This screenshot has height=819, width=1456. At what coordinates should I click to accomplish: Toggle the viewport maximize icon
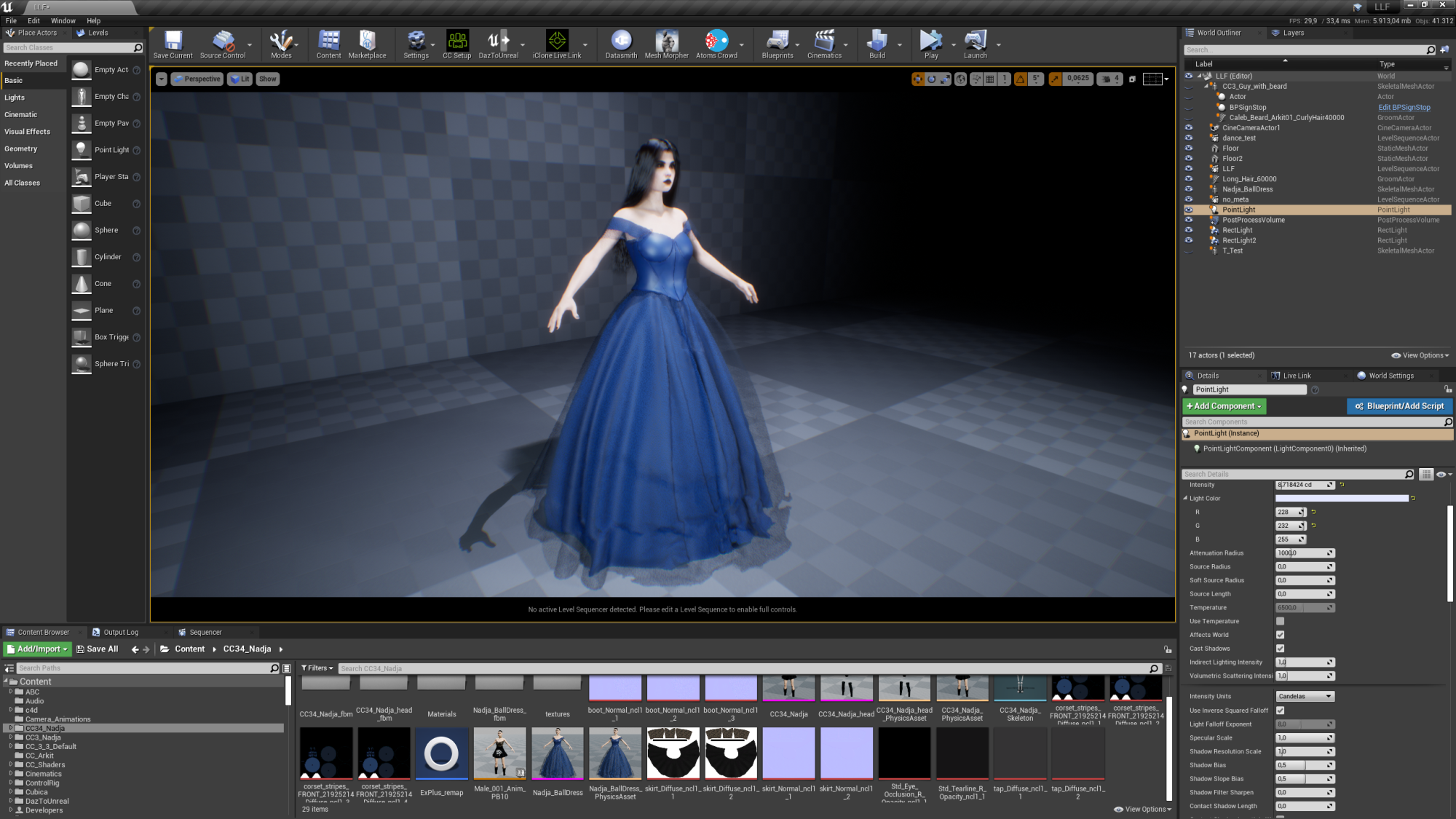[x=1132, y=79]
